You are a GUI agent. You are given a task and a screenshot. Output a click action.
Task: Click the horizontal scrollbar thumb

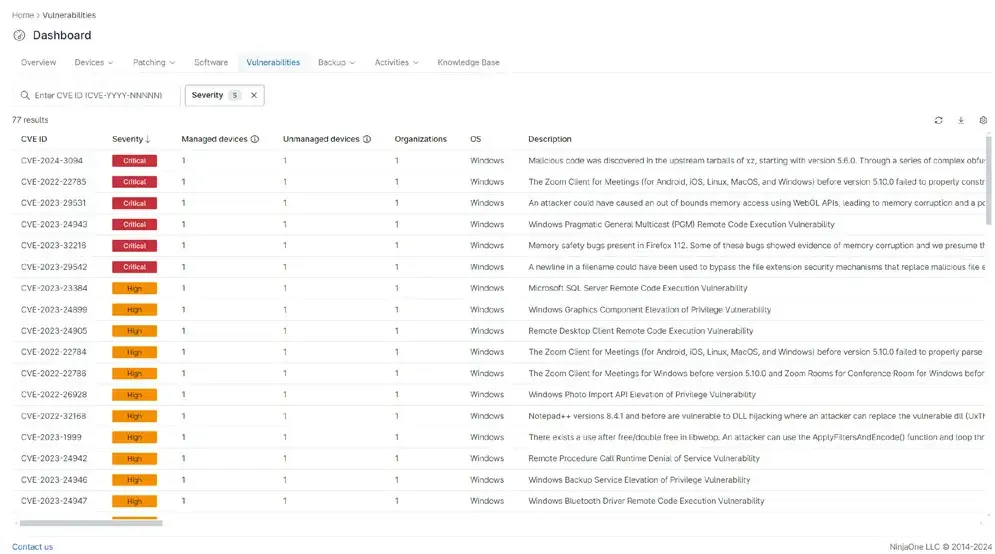tap(91, 524)
